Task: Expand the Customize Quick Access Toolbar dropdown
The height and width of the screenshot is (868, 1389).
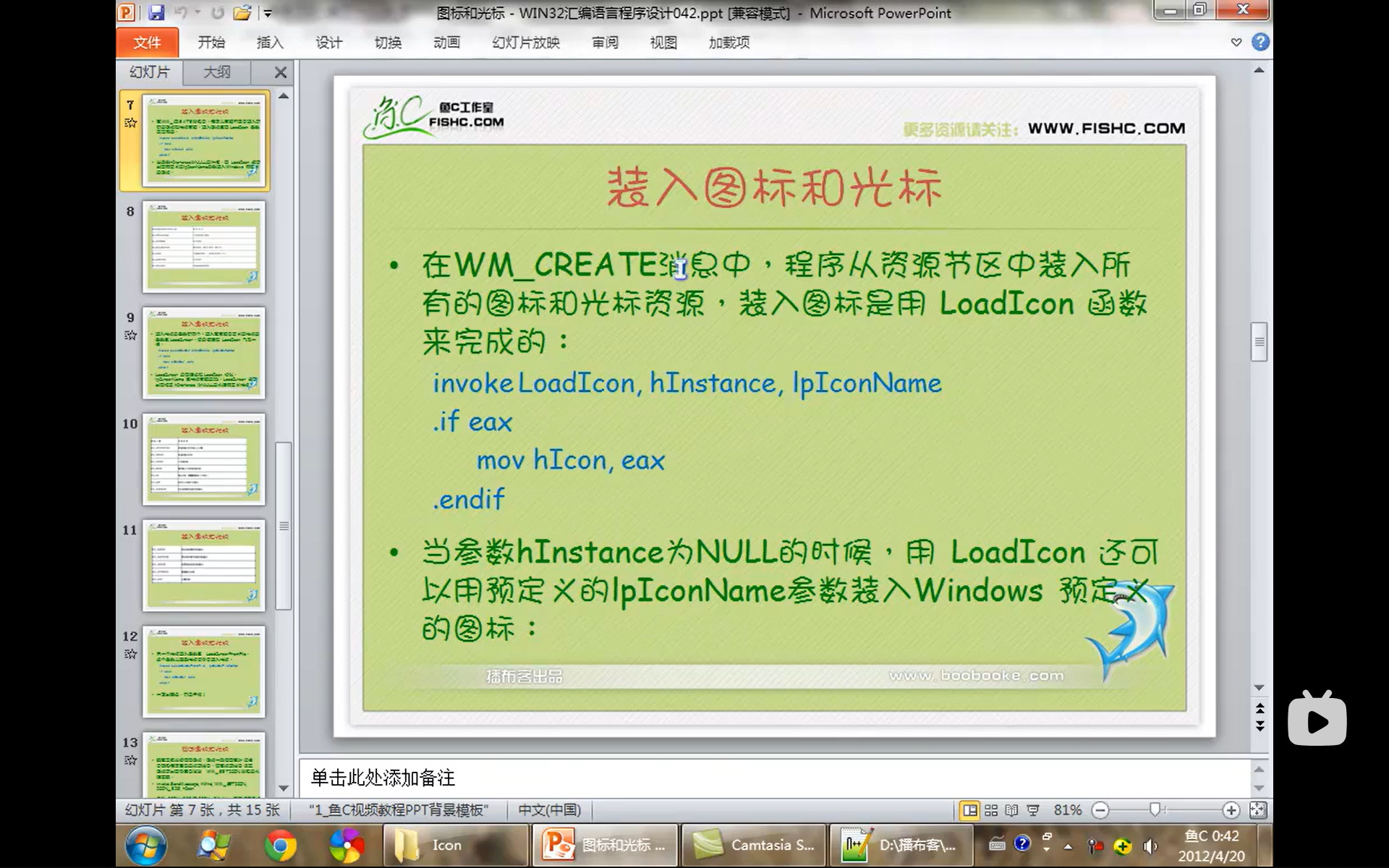Action: [x=268, y=12]
